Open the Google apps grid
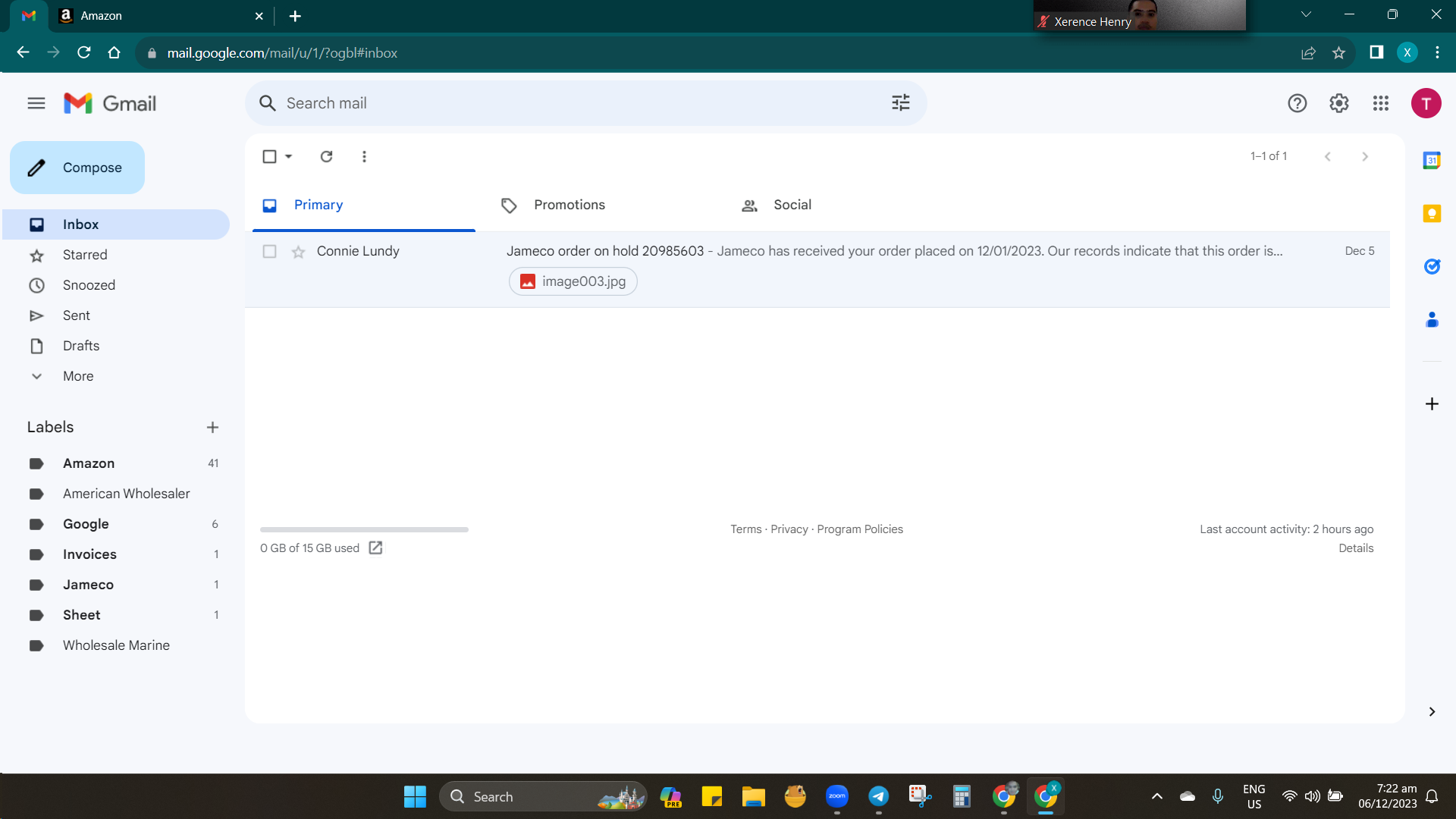Screen dimensions: 1456x819 (1380, 103)
